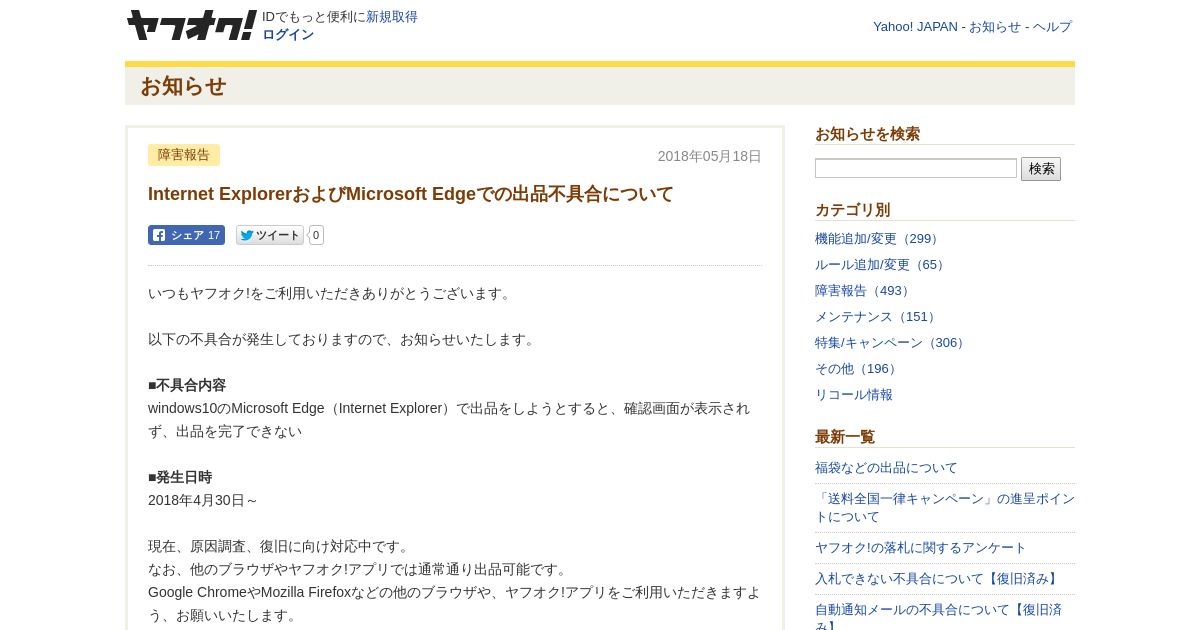
Task: Tweet the article with ツイート button
Action: (x=270, y=235)
